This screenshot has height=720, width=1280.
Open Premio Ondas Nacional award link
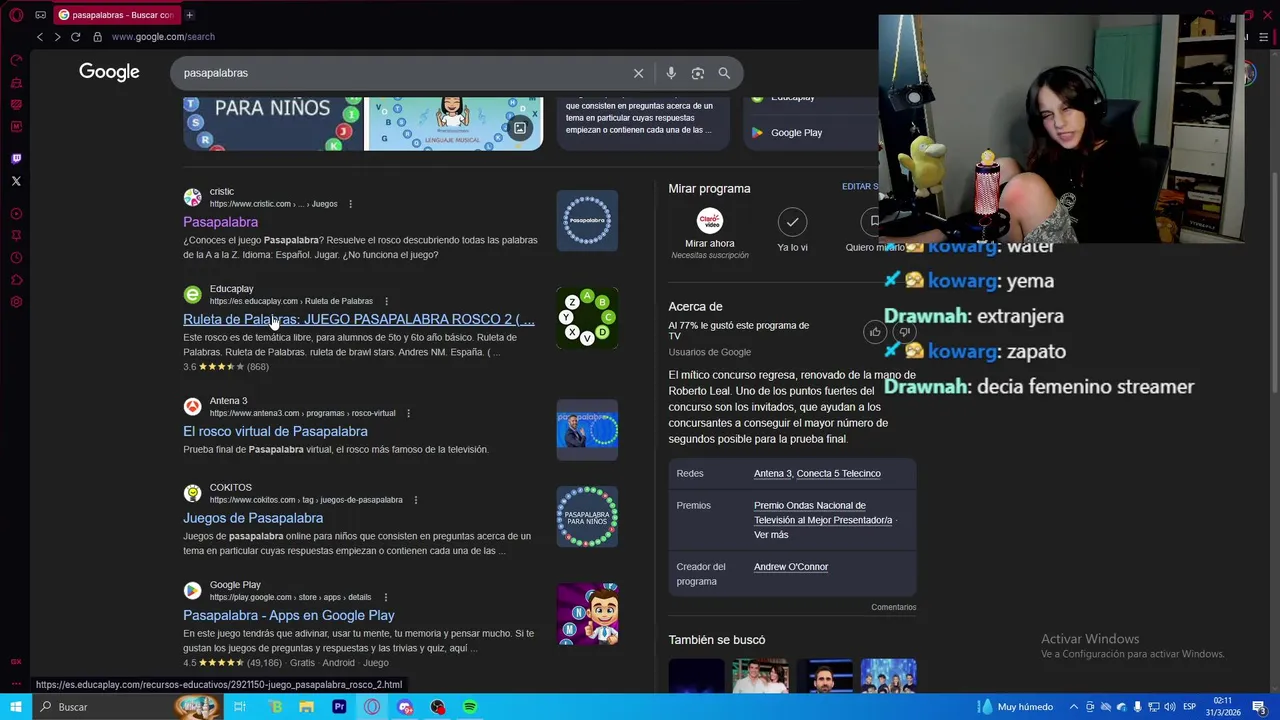coord(823,513)
